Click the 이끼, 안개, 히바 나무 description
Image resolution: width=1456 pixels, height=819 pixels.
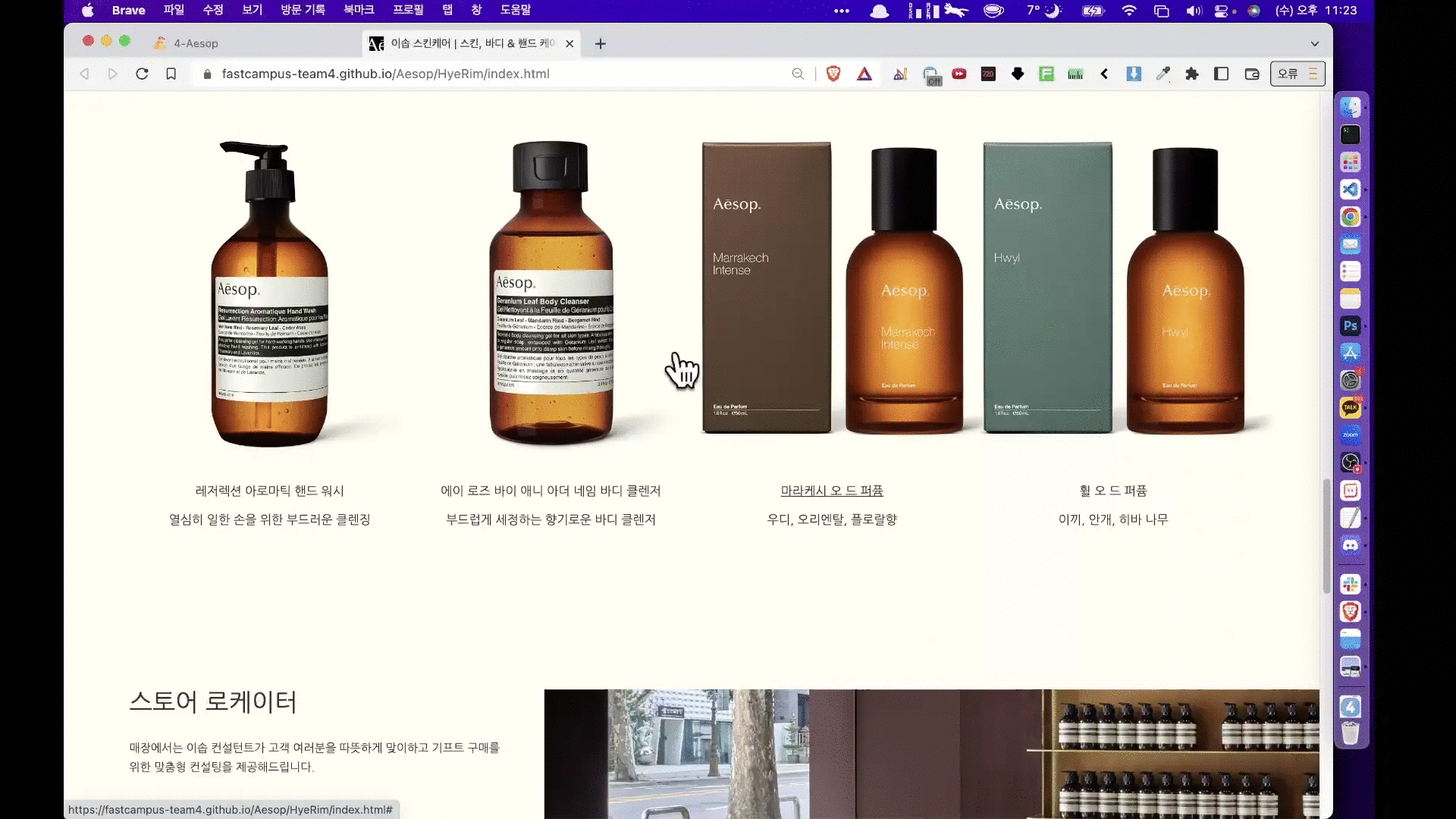(x=1113, y=519)
